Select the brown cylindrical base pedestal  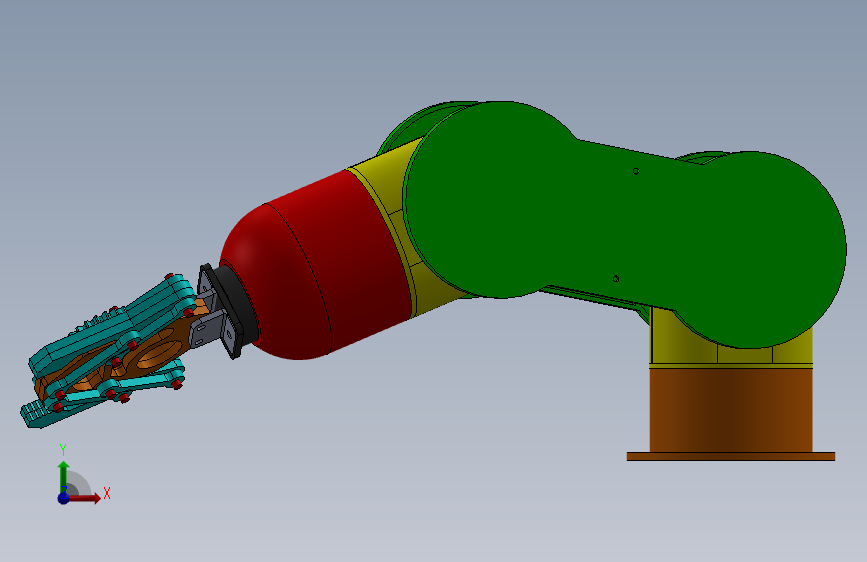[x=731, y=410]
